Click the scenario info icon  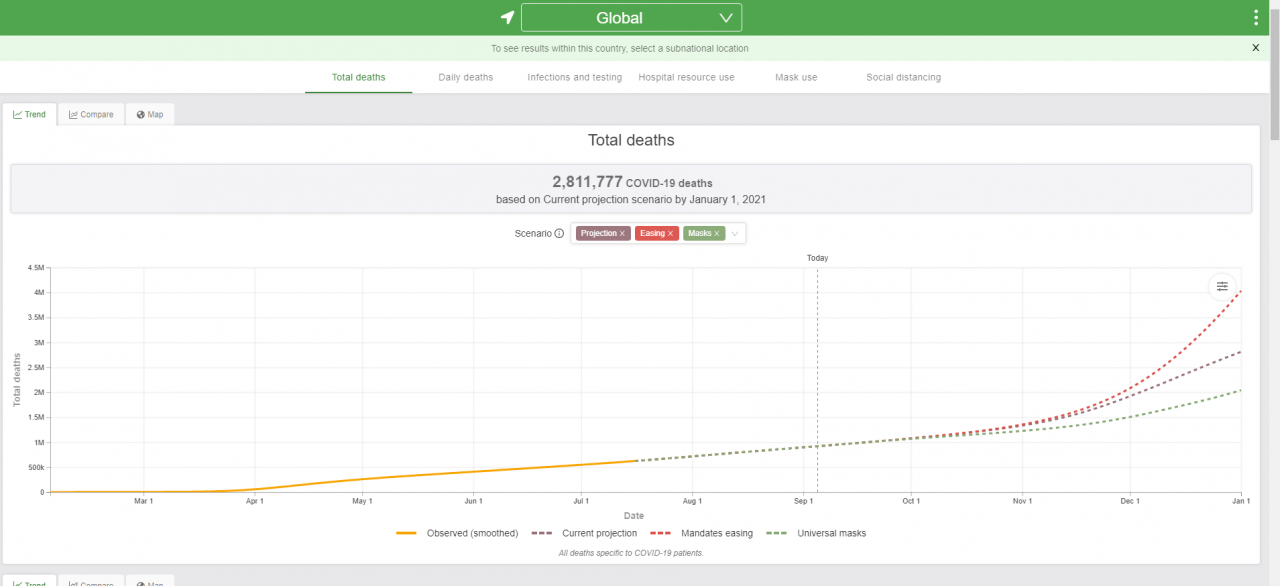[559, 233]
